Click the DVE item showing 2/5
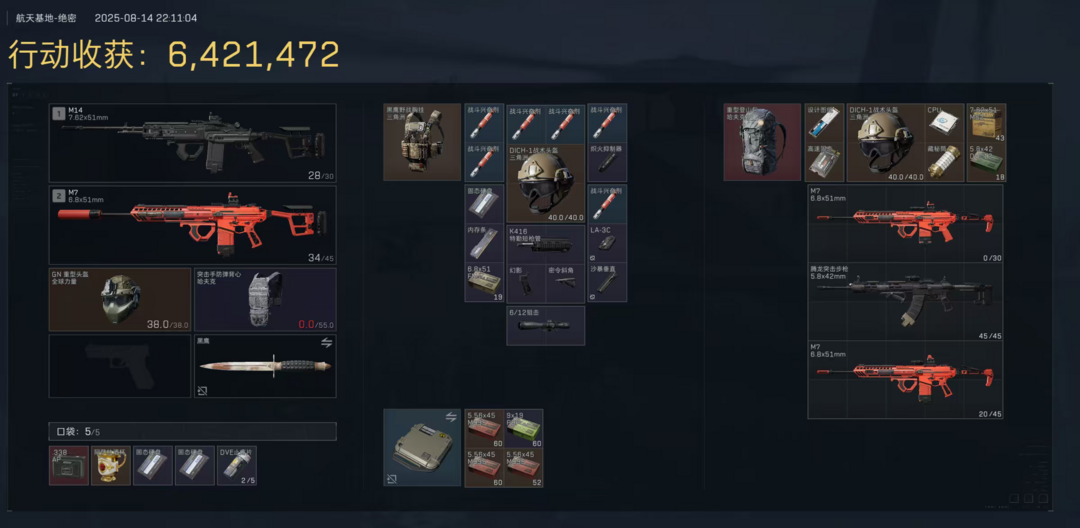Image resolution: width=1080 pixels, height=528 pixels. 237,465
